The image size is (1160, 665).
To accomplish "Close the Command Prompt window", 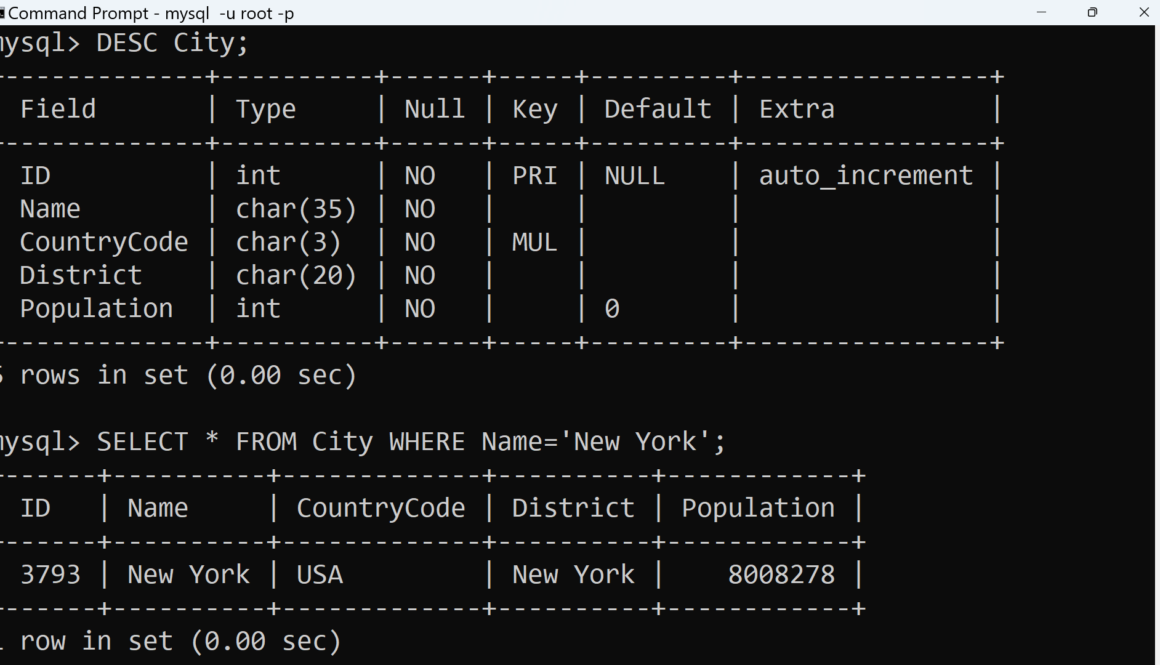I will [x=1144, y=12].
